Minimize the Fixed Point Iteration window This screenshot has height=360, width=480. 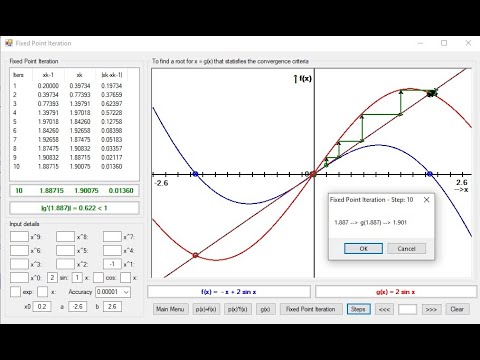[420, 43]
